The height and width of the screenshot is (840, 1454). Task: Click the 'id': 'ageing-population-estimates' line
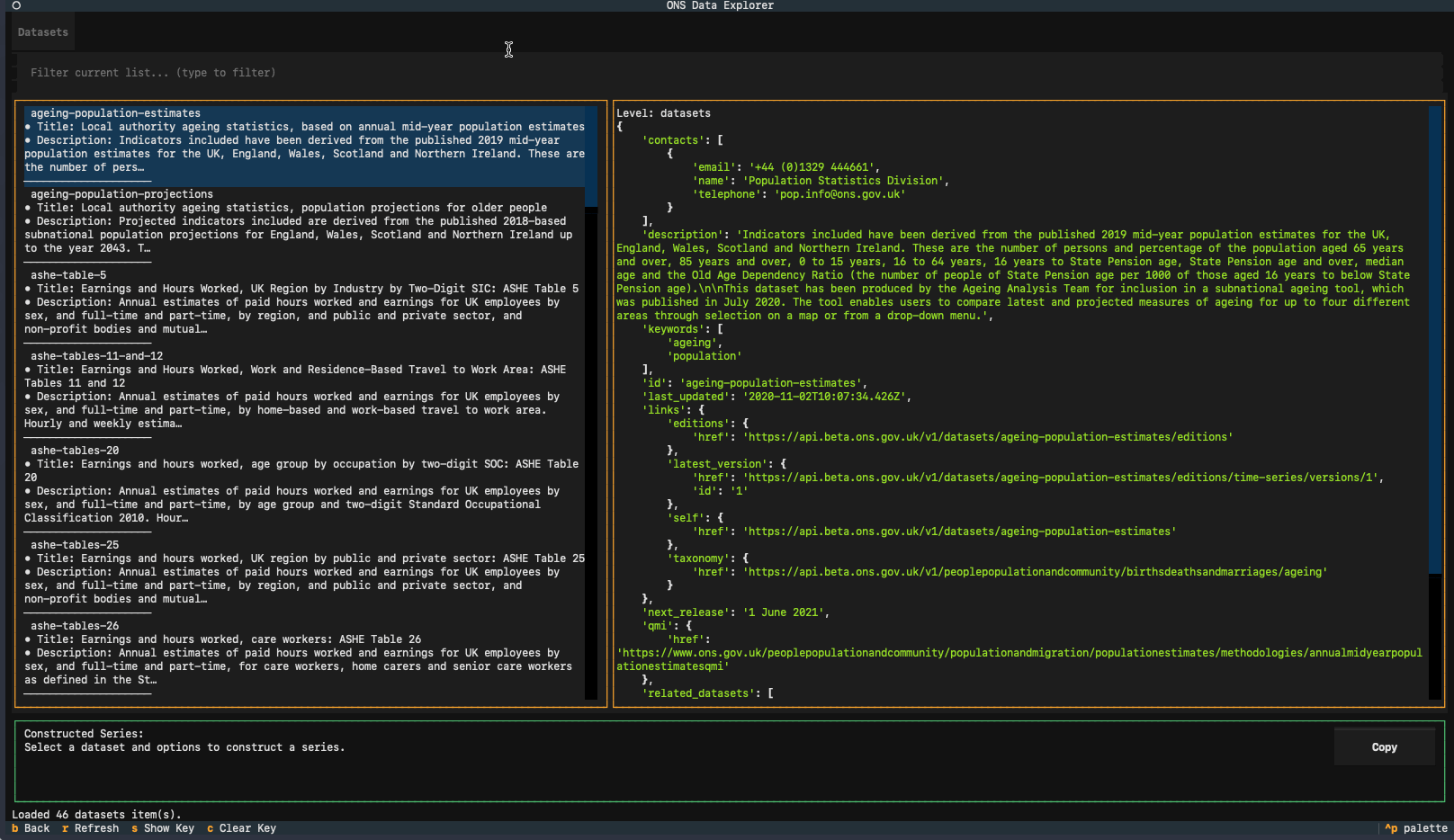click(x=754, y=383)
